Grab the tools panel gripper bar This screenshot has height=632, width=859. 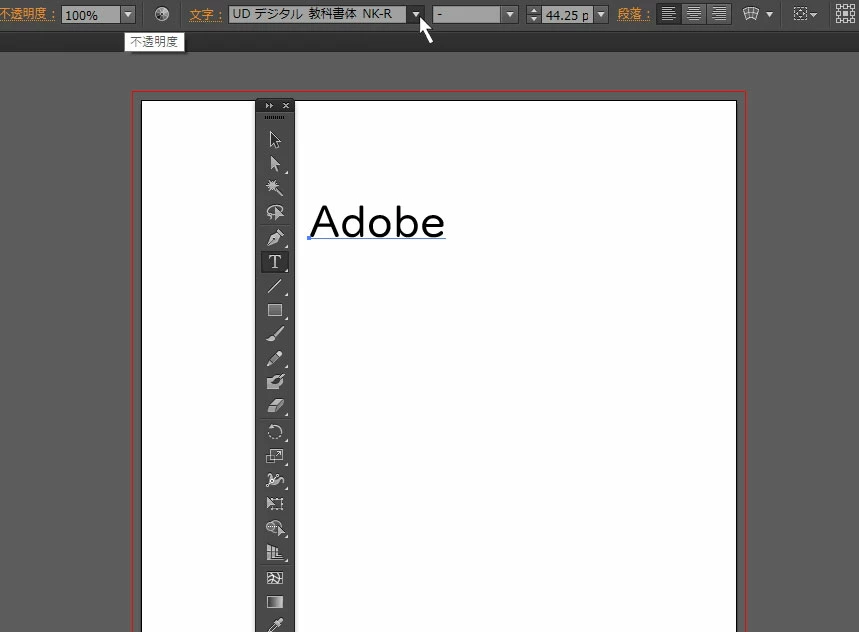274,117
